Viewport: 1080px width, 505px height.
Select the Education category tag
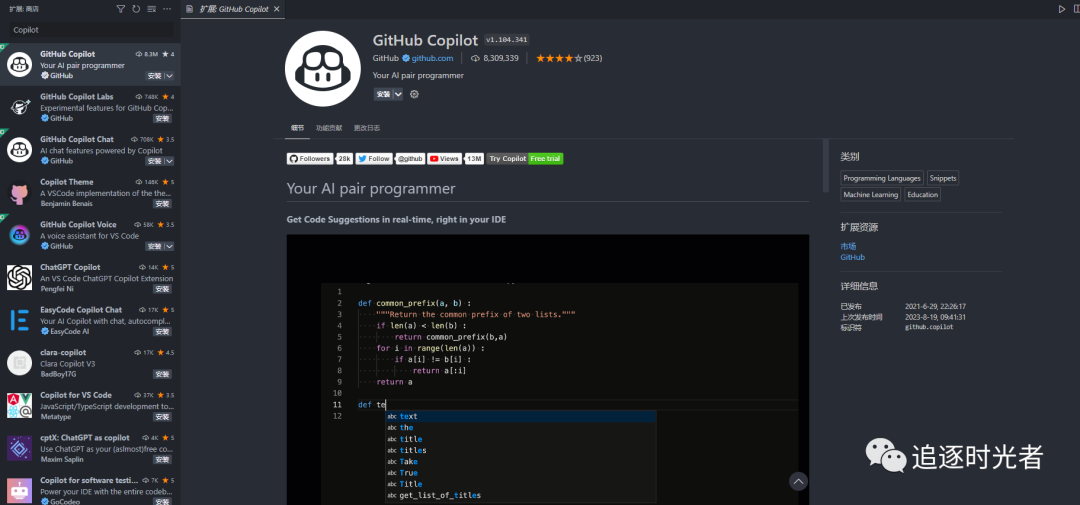(x=922, y=195)
